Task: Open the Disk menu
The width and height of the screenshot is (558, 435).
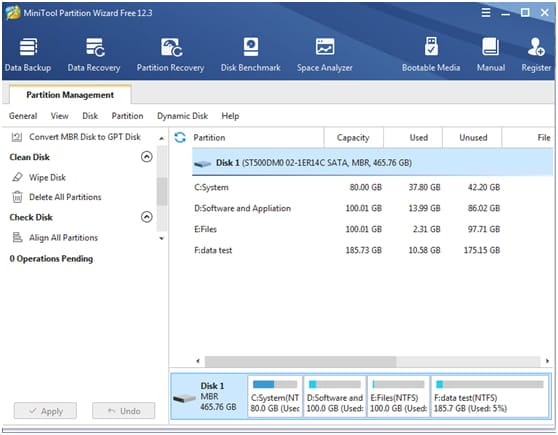Action: coord(90,116)
